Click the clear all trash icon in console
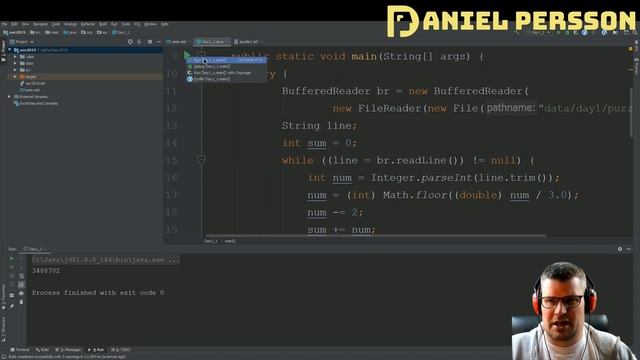This screenshot has height=360, width=640. click(x=21, y=302)
